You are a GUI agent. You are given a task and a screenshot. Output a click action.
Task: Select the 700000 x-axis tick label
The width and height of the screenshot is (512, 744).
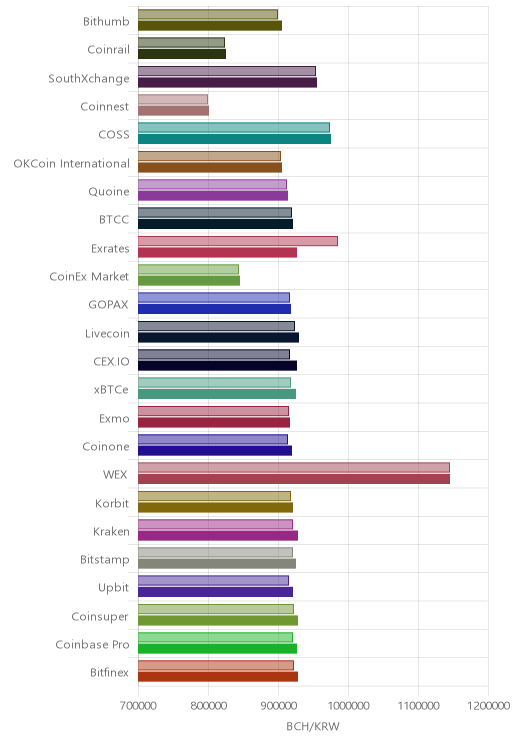138,706
